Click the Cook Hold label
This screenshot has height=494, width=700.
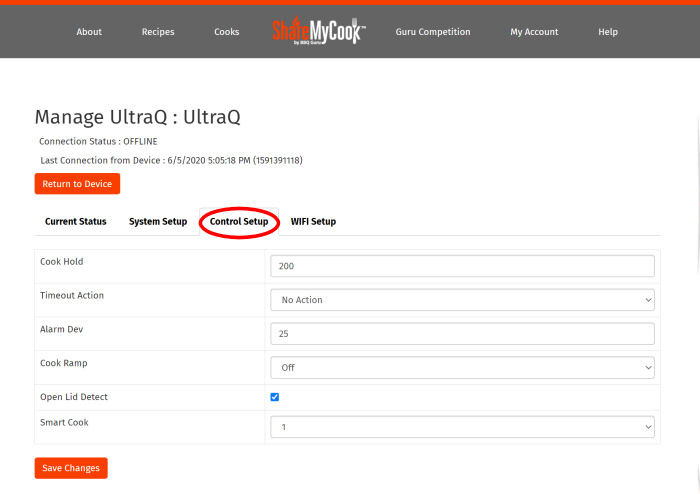pos(62,262)
